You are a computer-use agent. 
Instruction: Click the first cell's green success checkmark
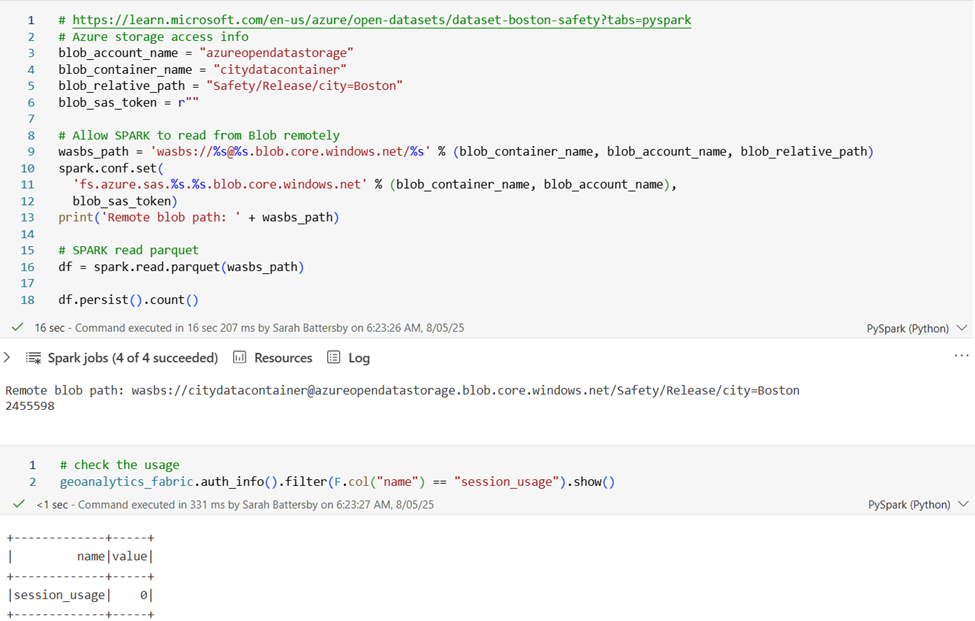tap(18, 327)
